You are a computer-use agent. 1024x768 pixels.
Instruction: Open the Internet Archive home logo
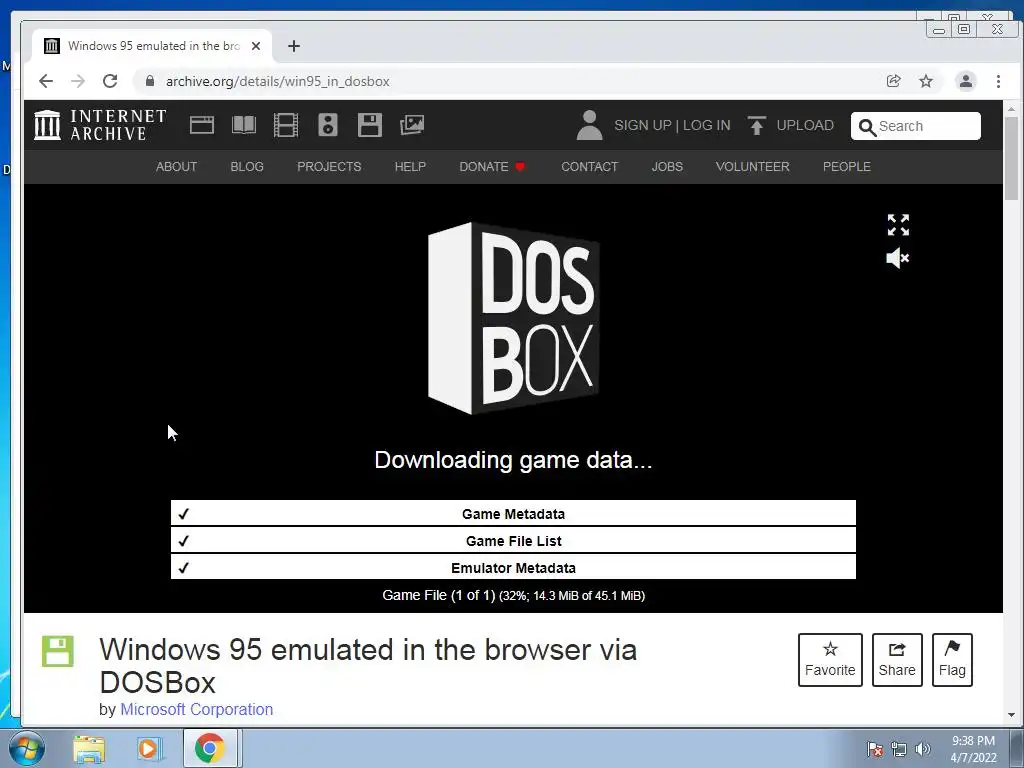click(x=101, y=125)
